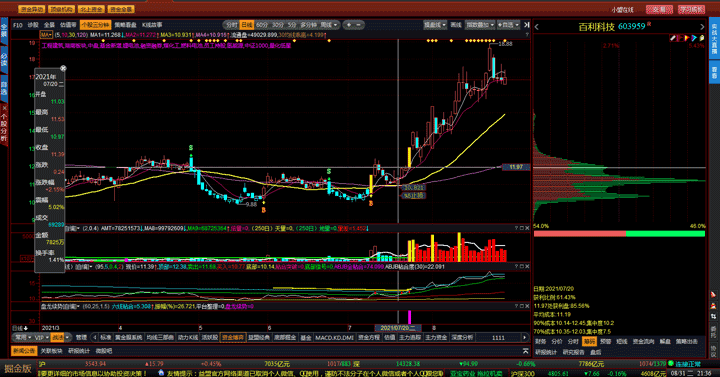
Task: Click the F10 company info button
Action: click(18, 25)
